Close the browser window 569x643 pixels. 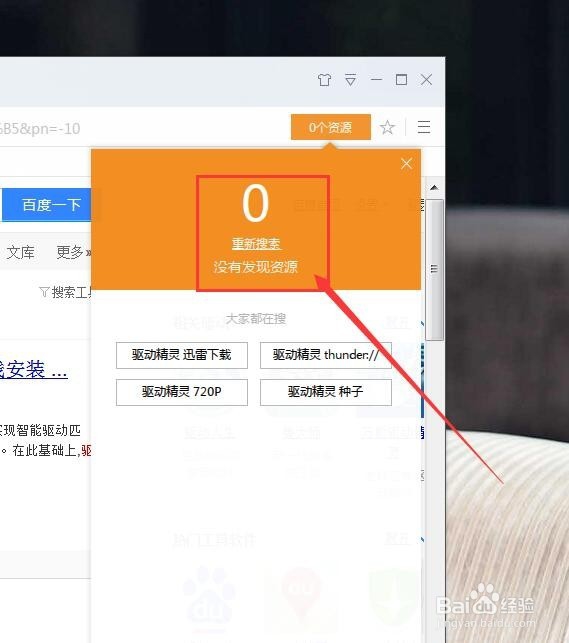pyautogui.click(x=427, y=80)
